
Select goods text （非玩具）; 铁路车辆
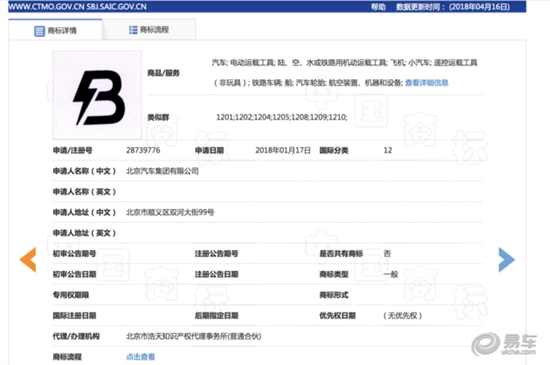coord(308,83)
